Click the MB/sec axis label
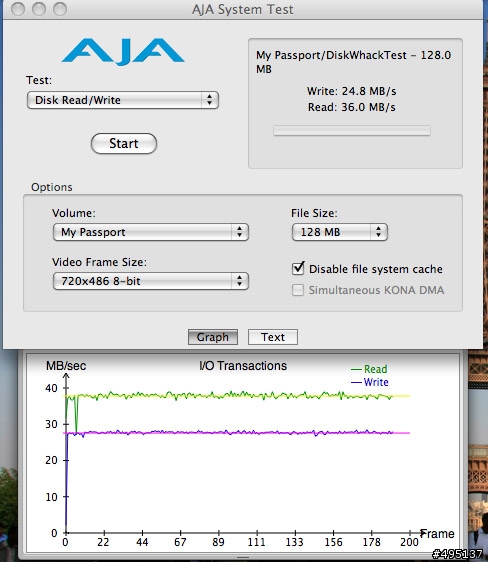488x562 pixels. pos(66,366)
